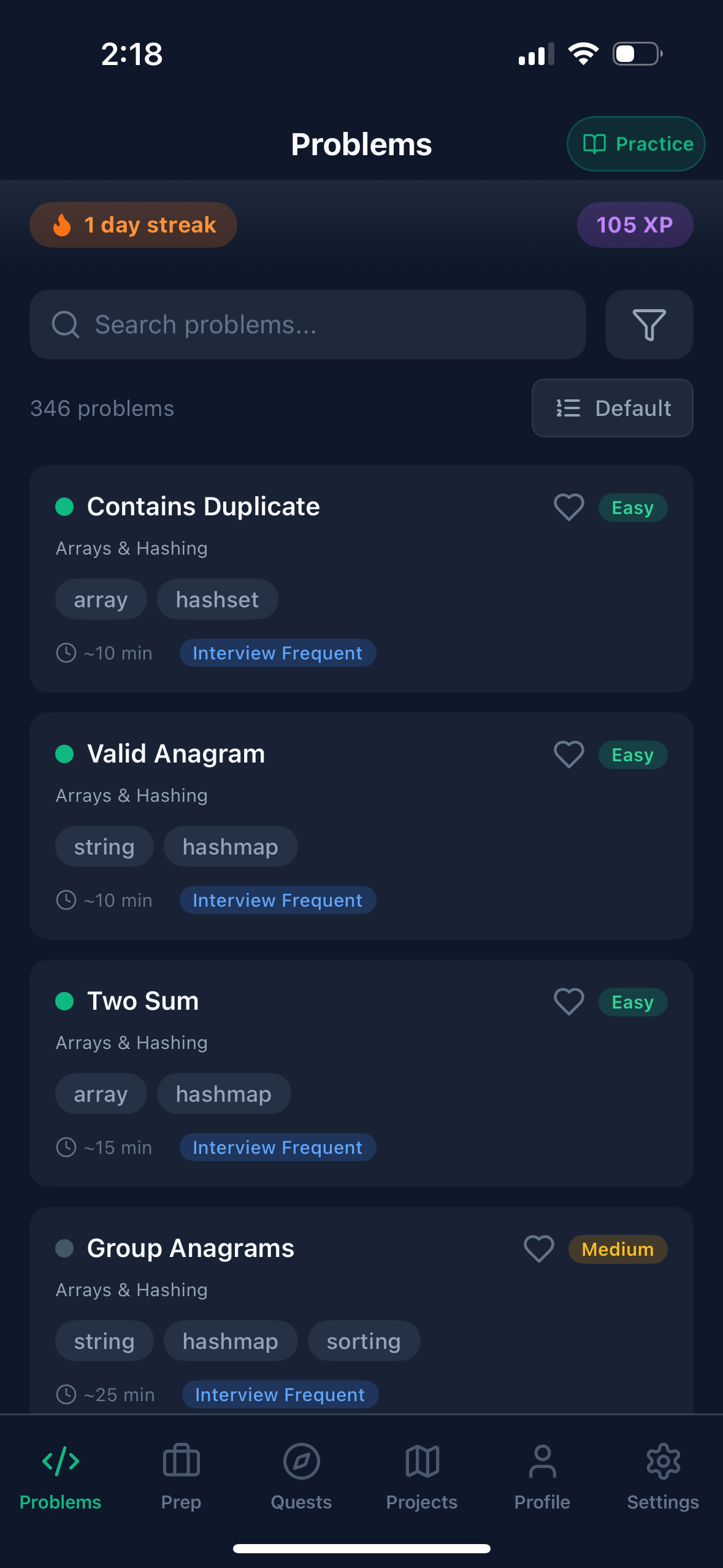Favorite the Valid Anagram problem

click(568, 755)
